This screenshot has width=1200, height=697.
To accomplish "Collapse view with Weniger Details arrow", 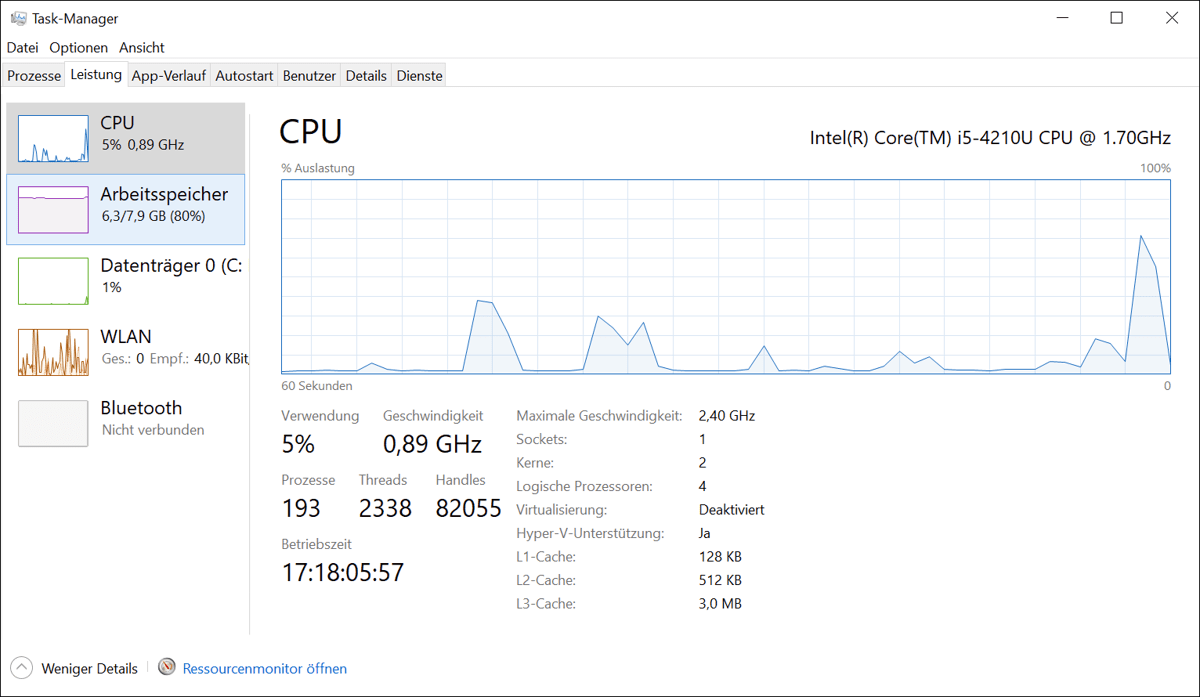I will (21, 667).
